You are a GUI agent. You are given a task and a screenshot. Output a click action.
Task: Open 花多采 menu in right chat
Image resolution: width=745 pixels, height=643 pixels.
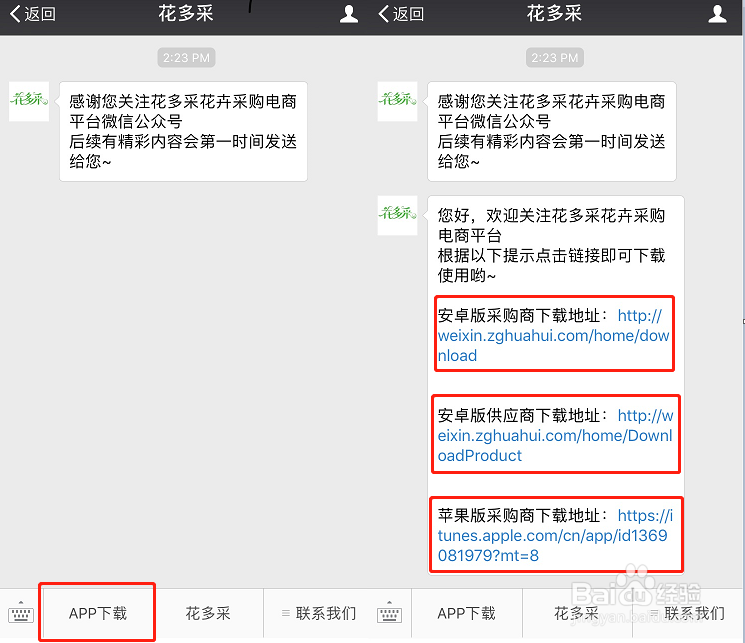click(x=577, y=613)
